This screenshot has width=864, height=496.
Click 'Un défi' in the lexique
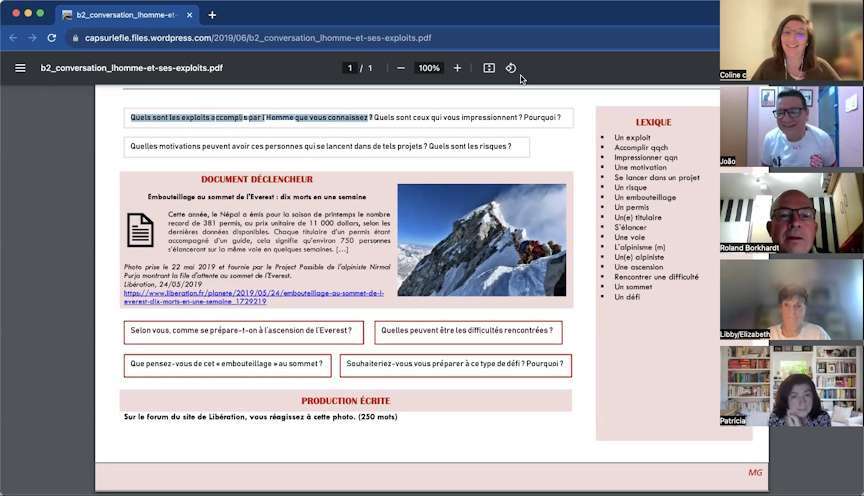[x=627, y=296]
